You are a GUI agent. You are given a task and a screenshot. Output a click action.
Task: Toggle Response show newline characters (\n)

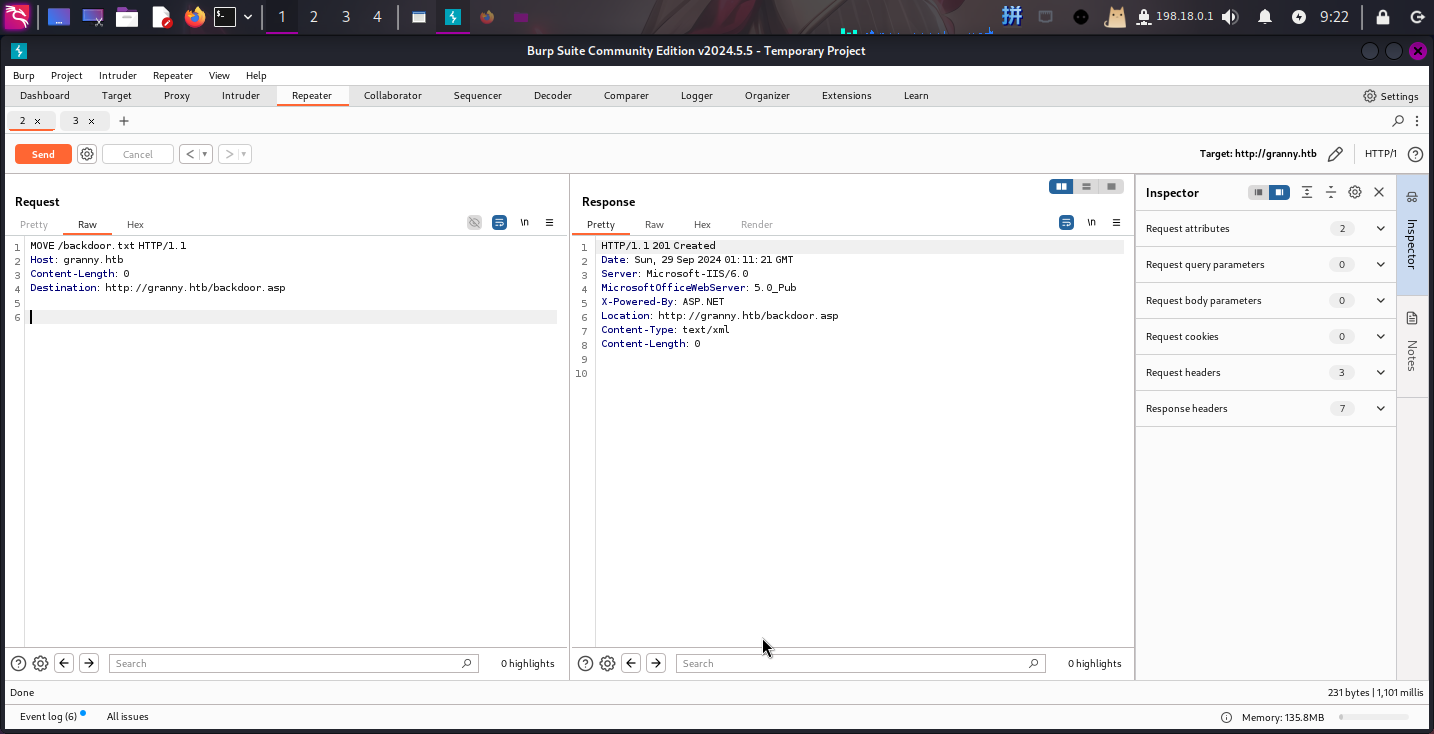click(x=1091, y=223)
